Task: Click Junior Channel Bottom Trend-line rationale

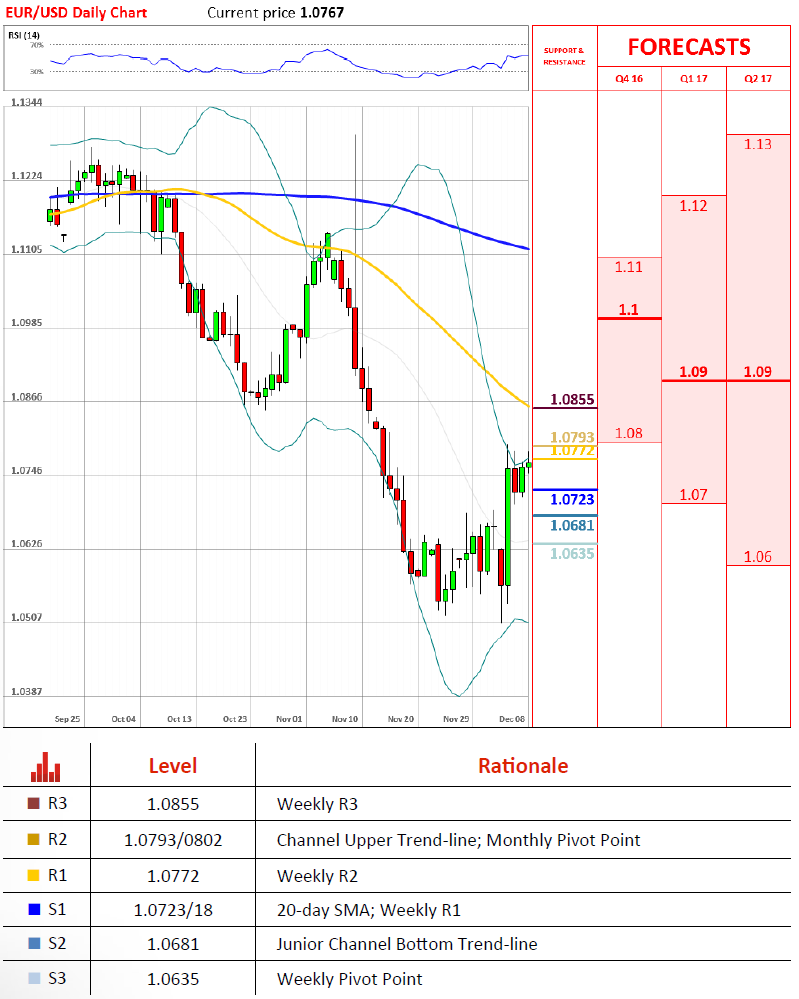Action: pyautogui.click(x=407, y=944)
